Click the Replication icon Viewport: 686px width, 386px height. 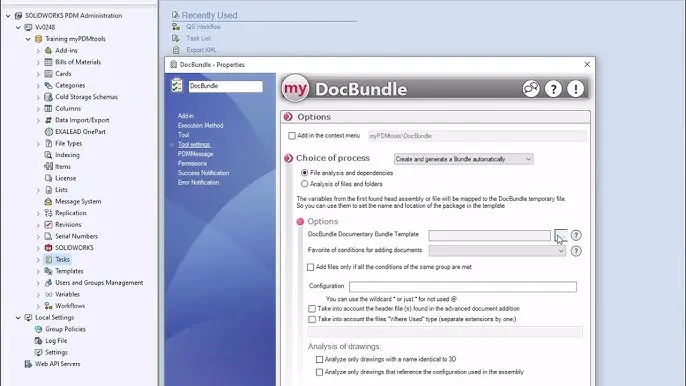(49, 213)
